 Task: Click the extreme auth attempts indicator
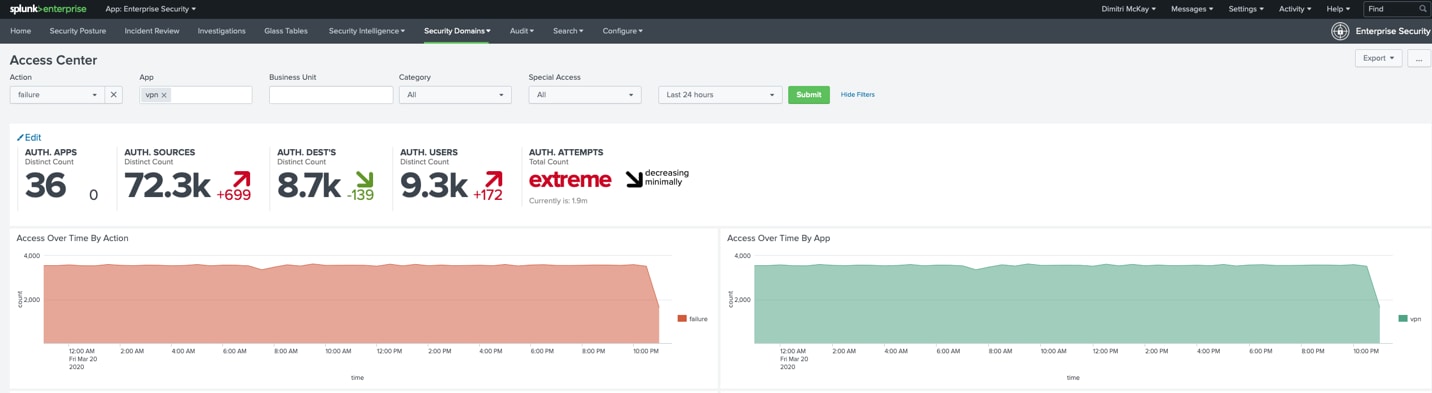570,180
